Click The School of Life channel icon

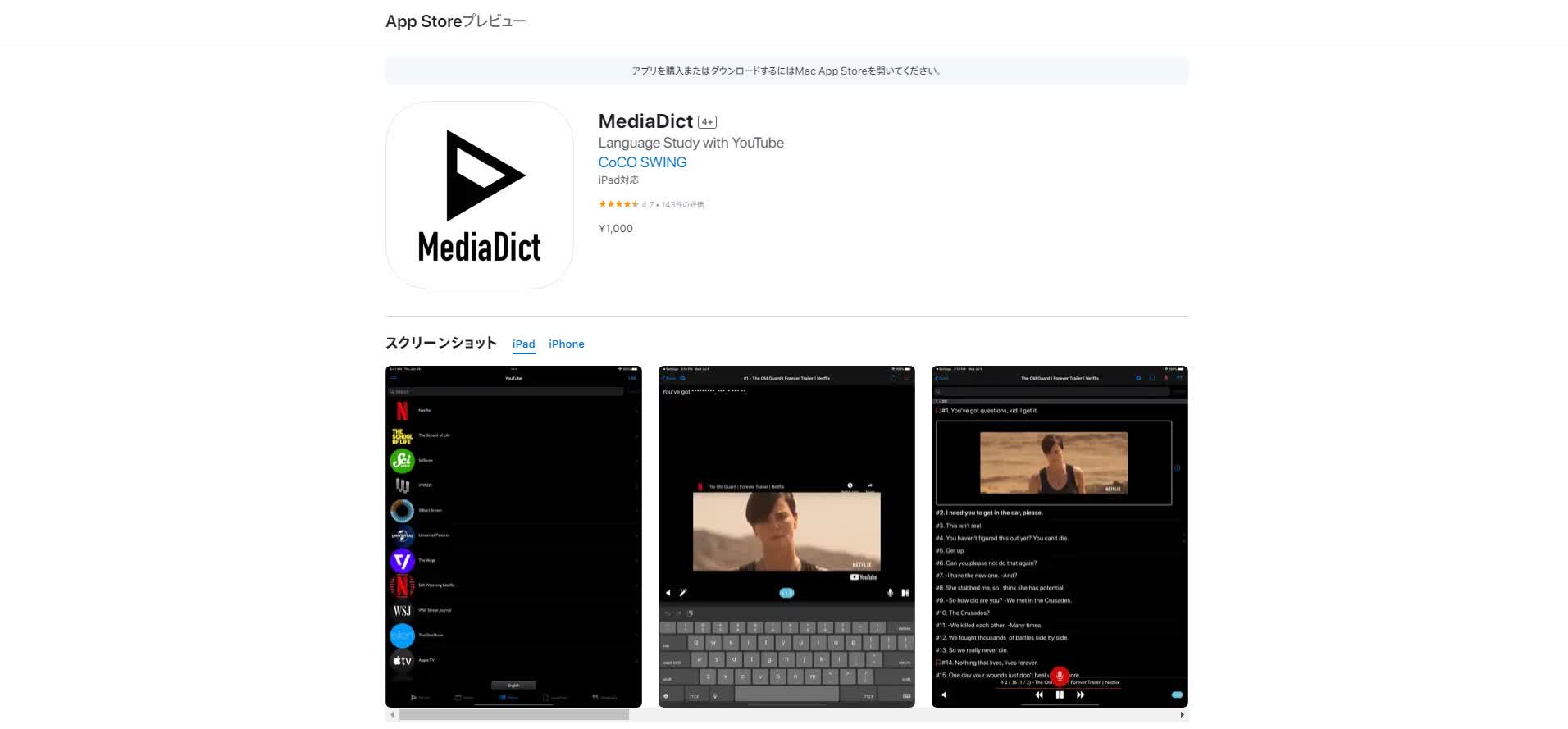tap(402, 435)
